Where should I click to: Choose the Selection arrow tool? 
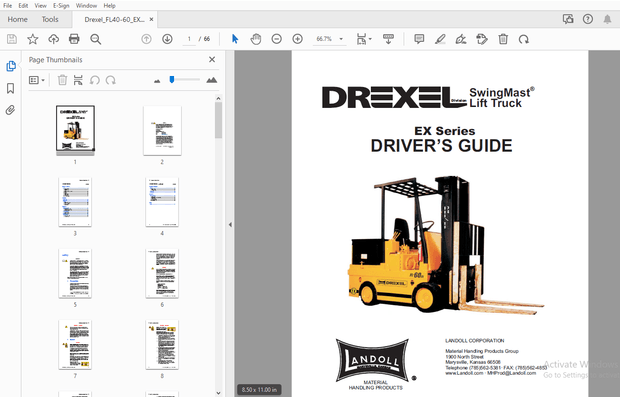pyautogui.click(x=235, y=39)
